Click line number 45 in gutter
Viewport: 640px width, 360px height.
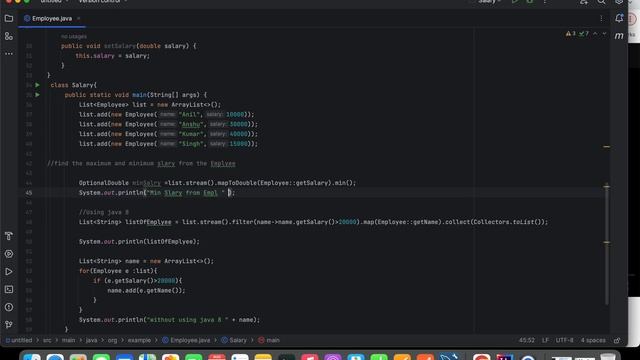[29, 193]
